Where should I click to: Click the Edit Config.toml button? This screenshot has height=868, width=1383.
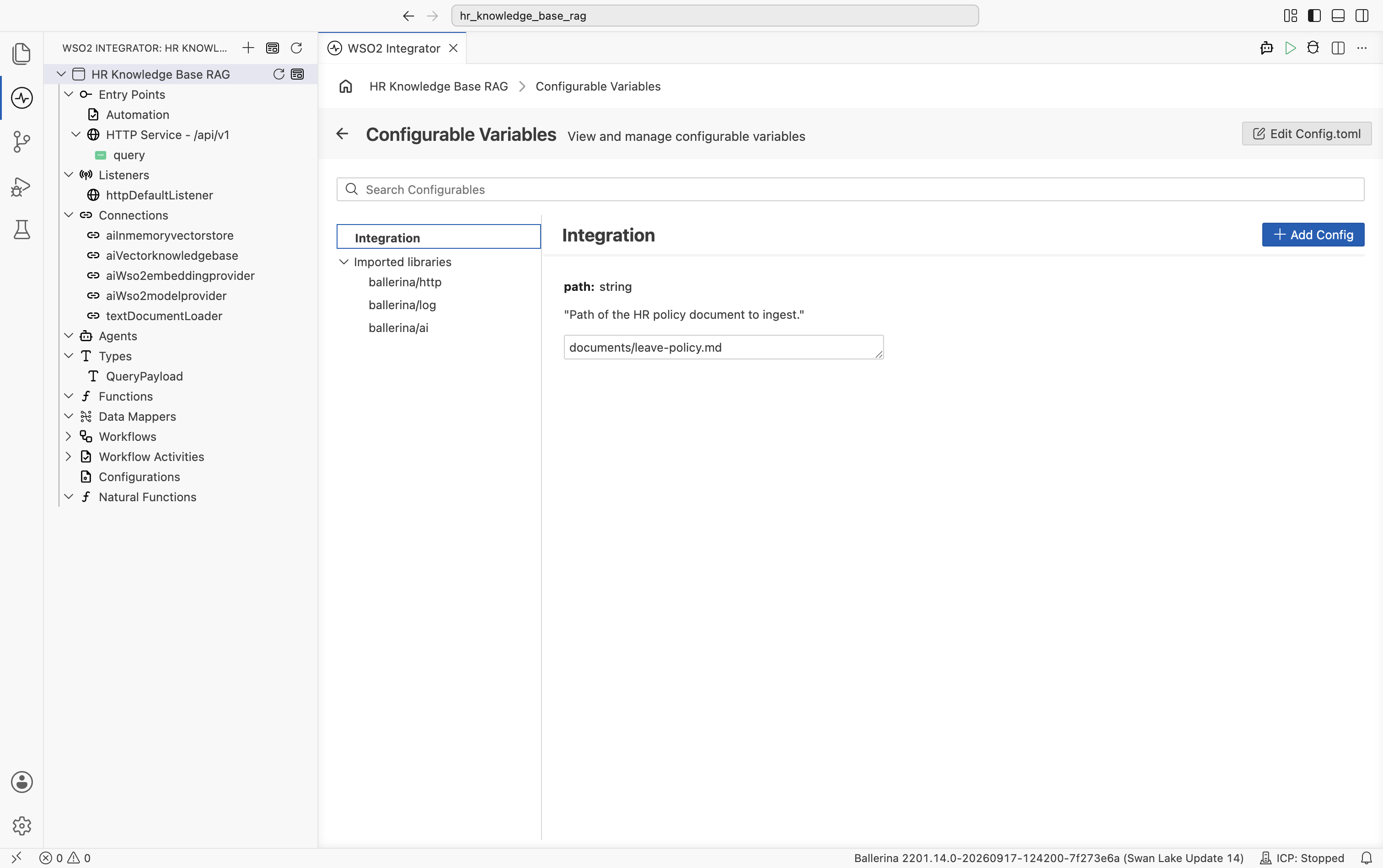tap(1307, 134)
